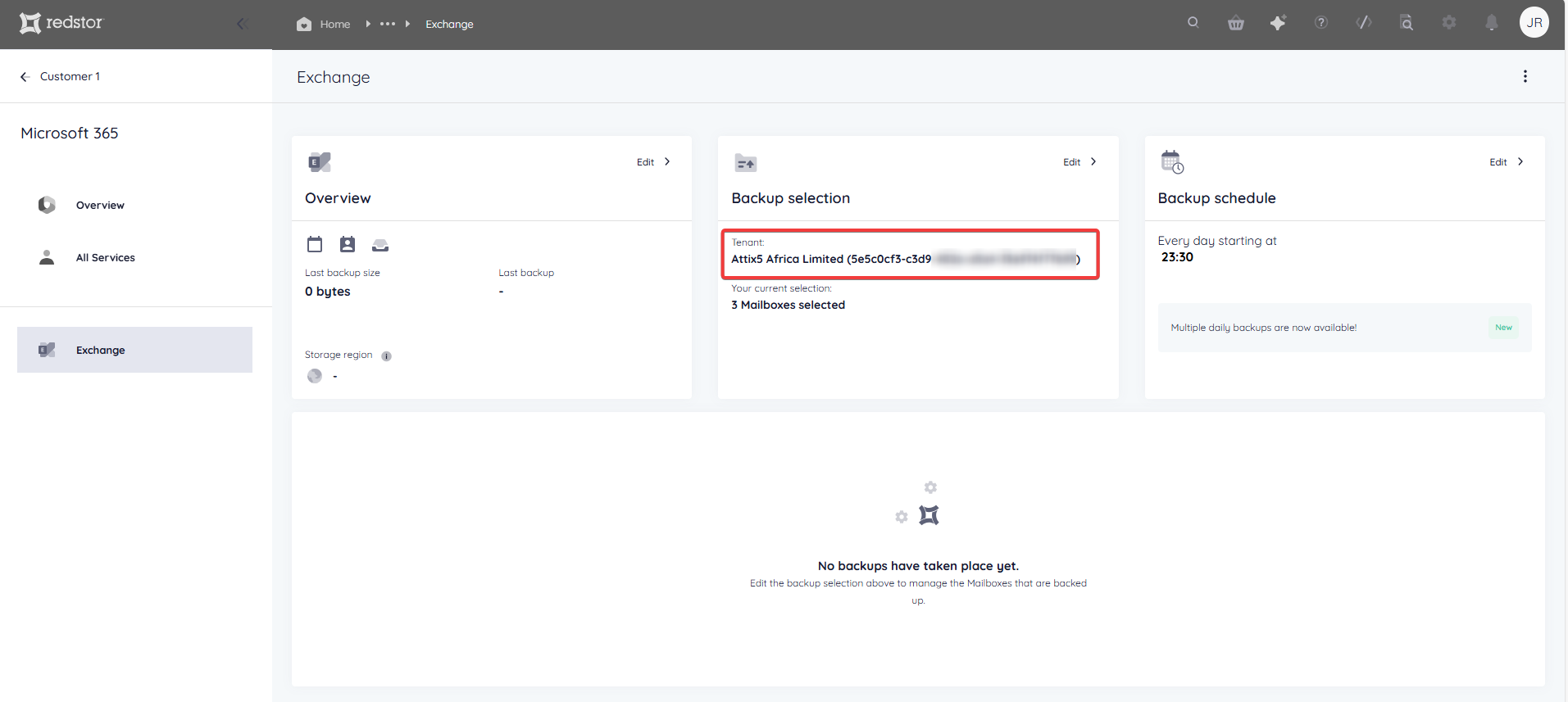The width and height of the screenshot is (1568, 702).
Task: Edit the Overview card
Action: (x=645, y=162)
